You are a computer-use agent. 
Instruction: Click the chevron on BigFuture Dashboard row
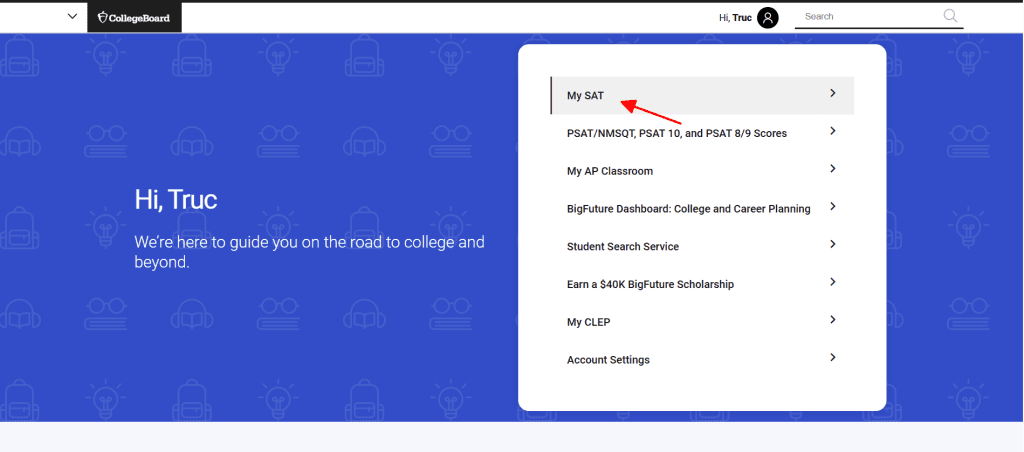point(833,206)
